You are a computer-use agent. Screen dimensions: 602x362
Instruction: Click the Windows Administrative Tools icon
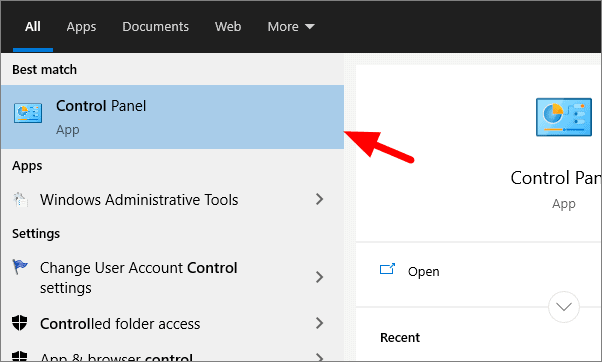point(20,200)
